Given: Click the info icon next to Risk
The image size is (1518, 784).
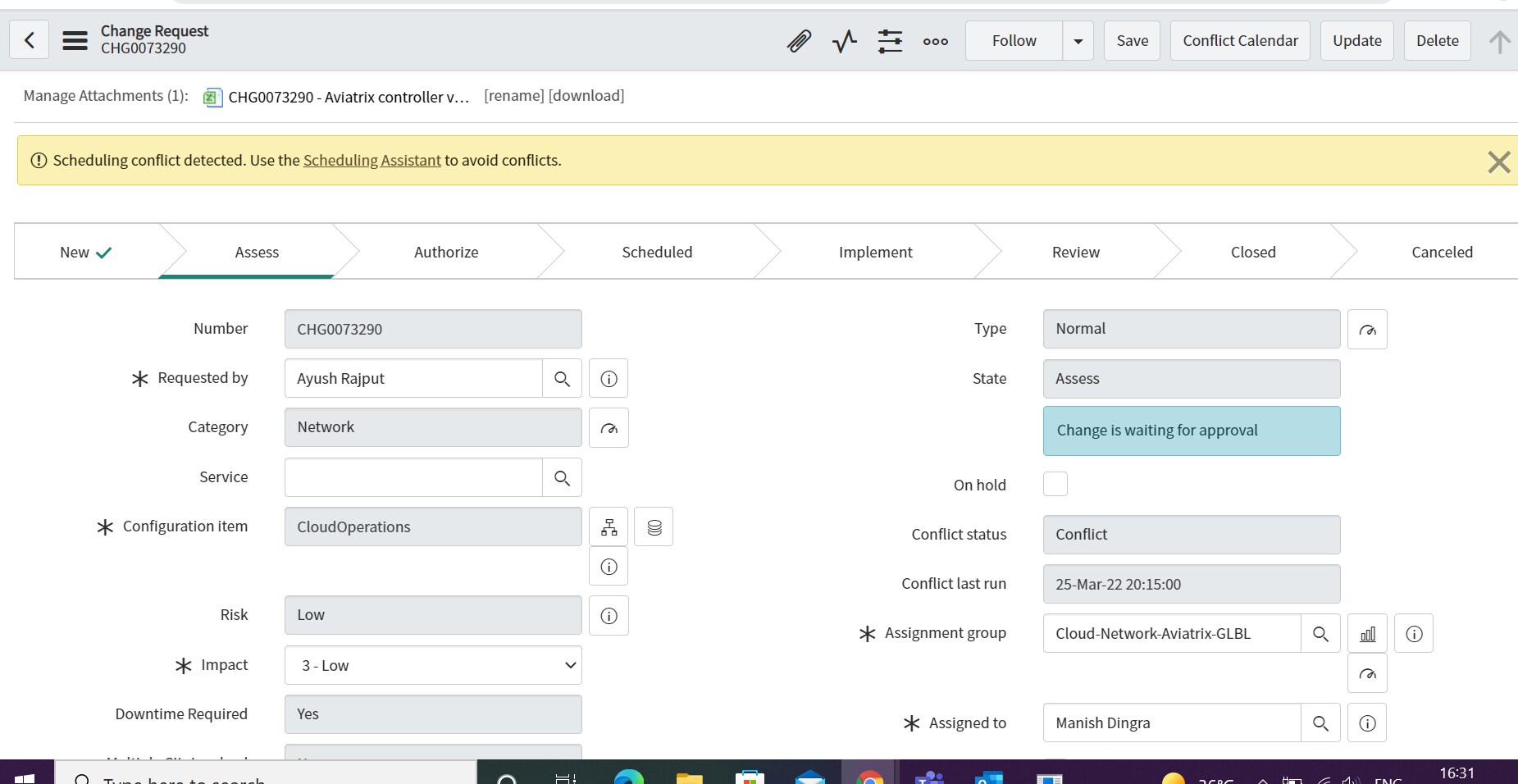Looking at the screenshot, I should coord(609,616).
